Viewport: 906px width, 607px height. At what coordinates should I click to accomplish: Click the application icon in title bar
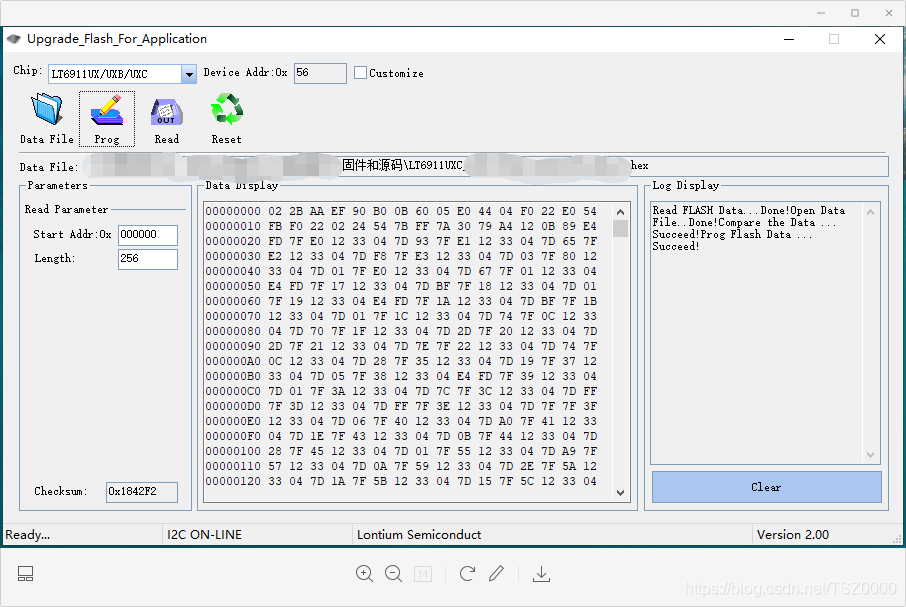point(13,39)
